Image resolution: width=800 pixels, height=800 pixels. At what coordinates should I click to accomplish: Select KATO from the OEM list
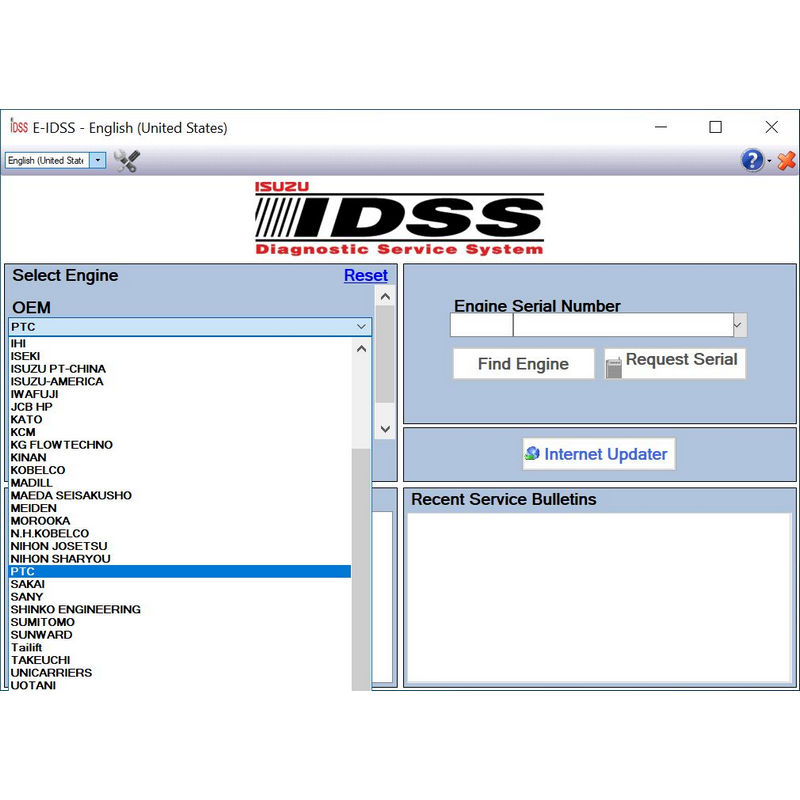tap(180, 419)
